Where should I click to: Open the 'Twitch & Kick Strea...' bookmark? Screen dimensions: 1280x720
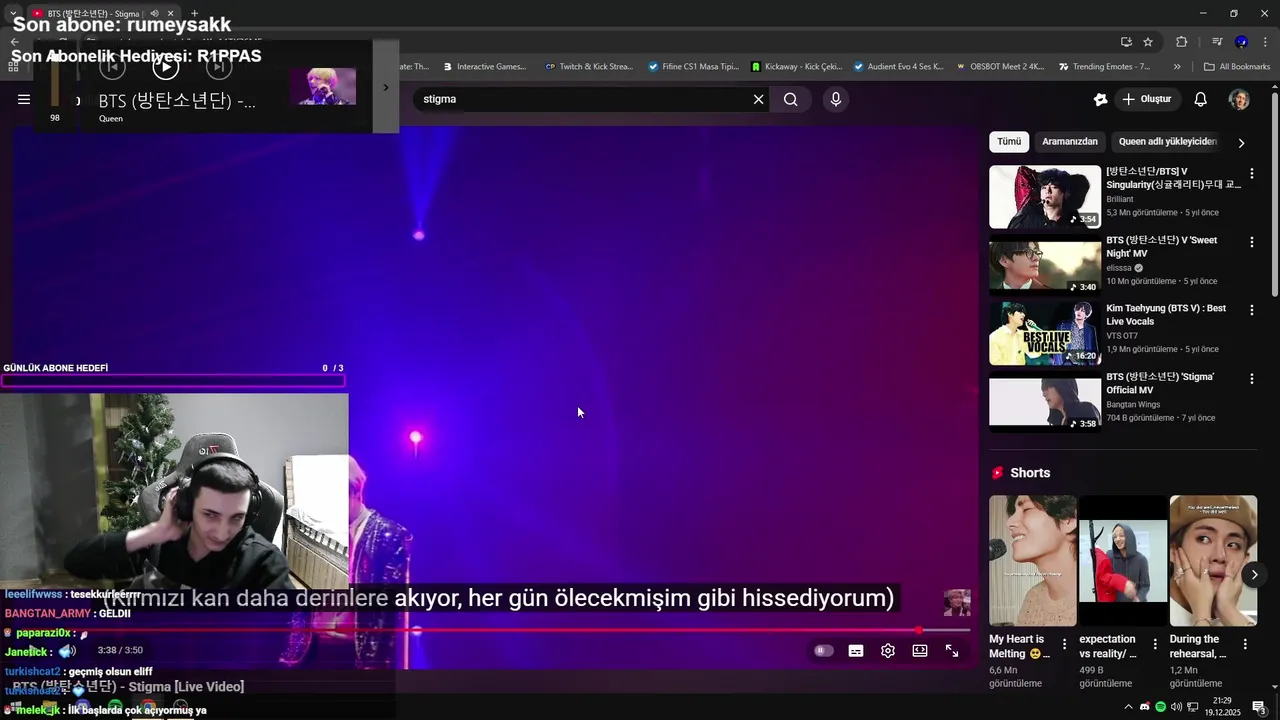[x=589, y=67]
